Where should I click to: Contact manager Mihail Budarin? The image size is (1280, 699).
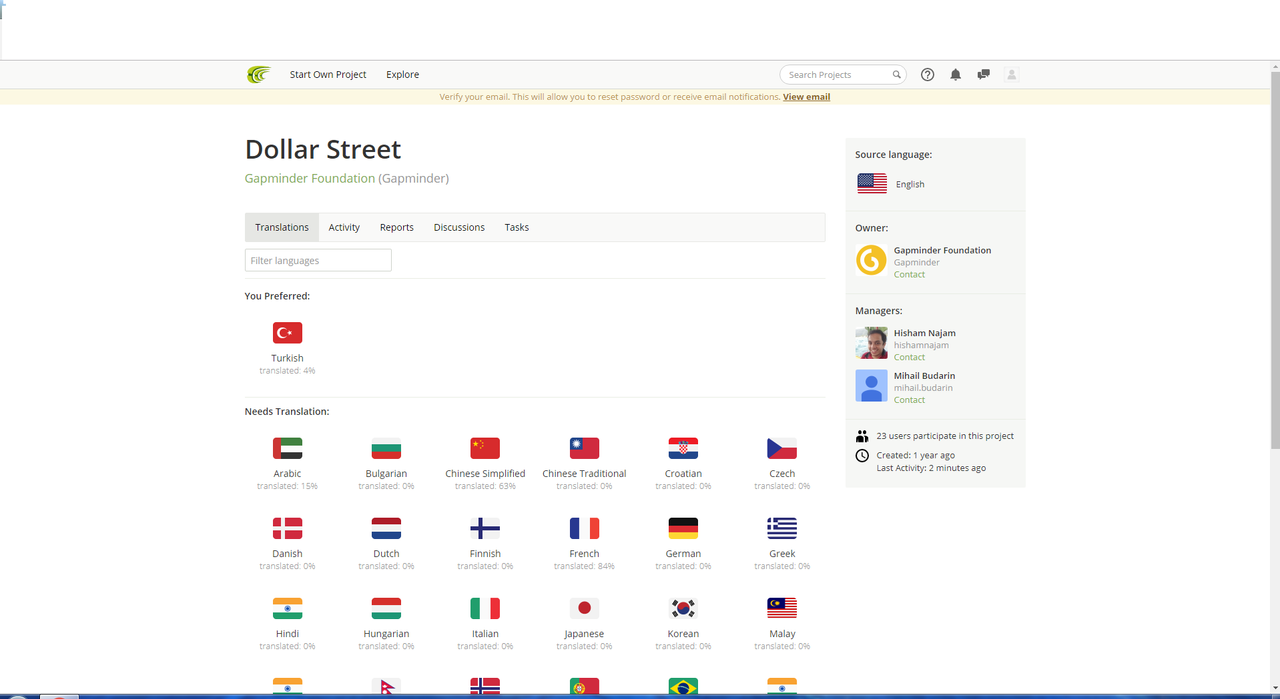[909, 400]
